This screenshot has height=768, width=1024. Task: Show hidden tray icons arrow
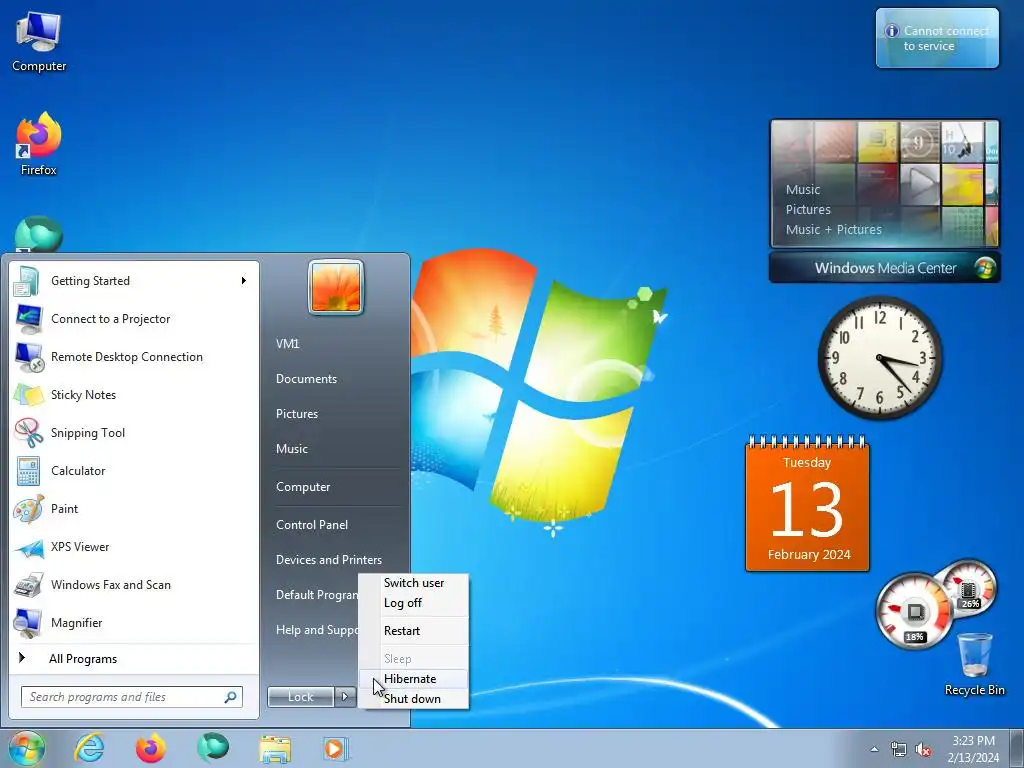[x=874, y=749]
